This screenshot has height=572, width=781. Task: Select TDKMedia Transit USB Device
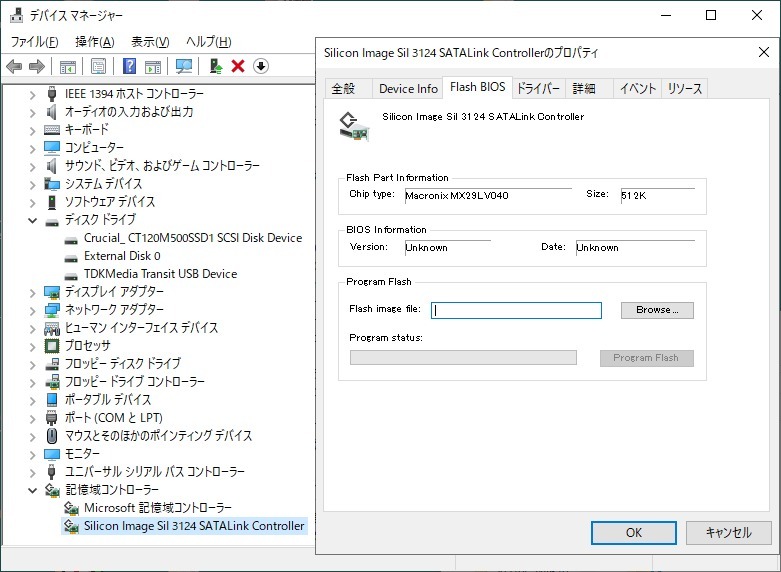click(160, 274)
